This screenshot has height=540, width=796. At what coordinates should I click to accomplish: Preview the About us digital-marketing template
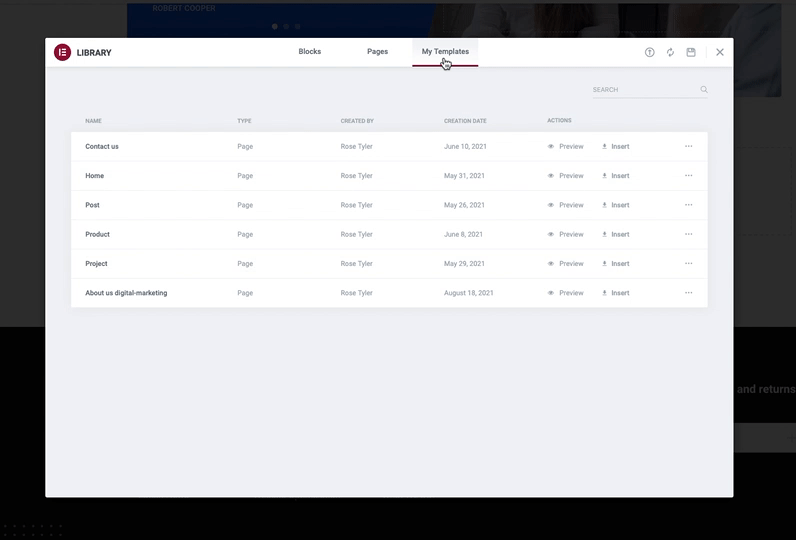pos(566,293)
